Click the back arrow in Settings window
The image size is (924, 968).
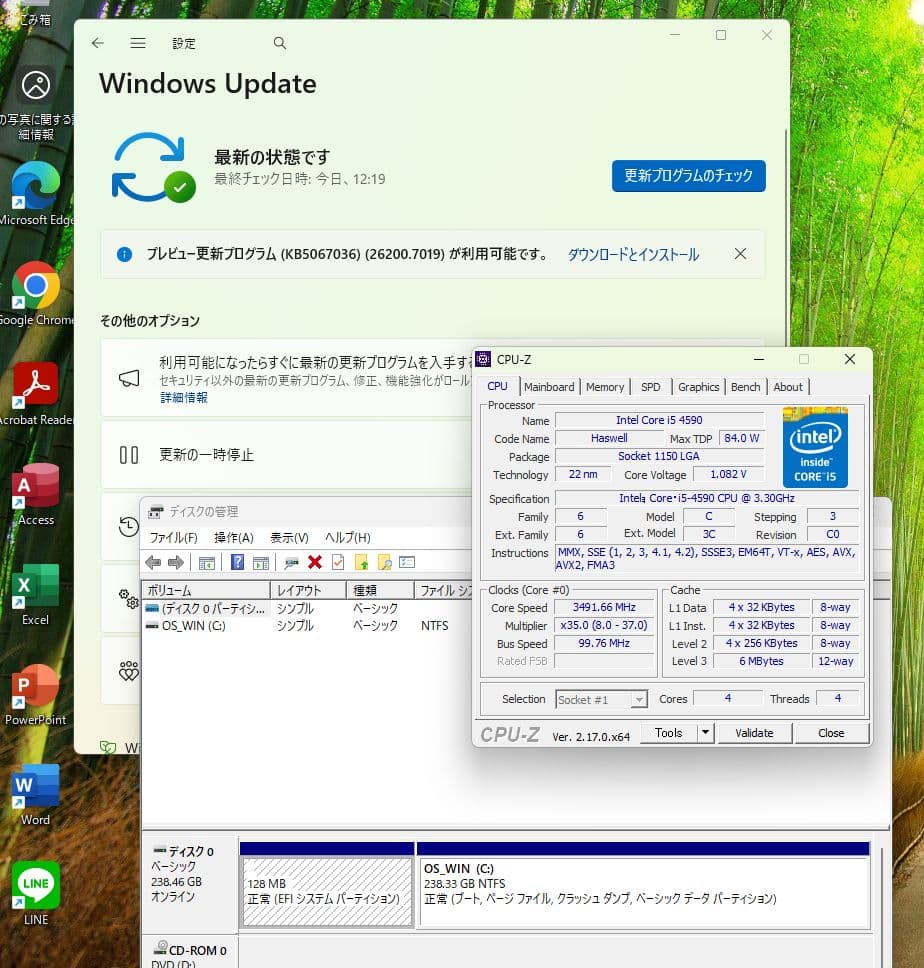[x=98, y=43]
